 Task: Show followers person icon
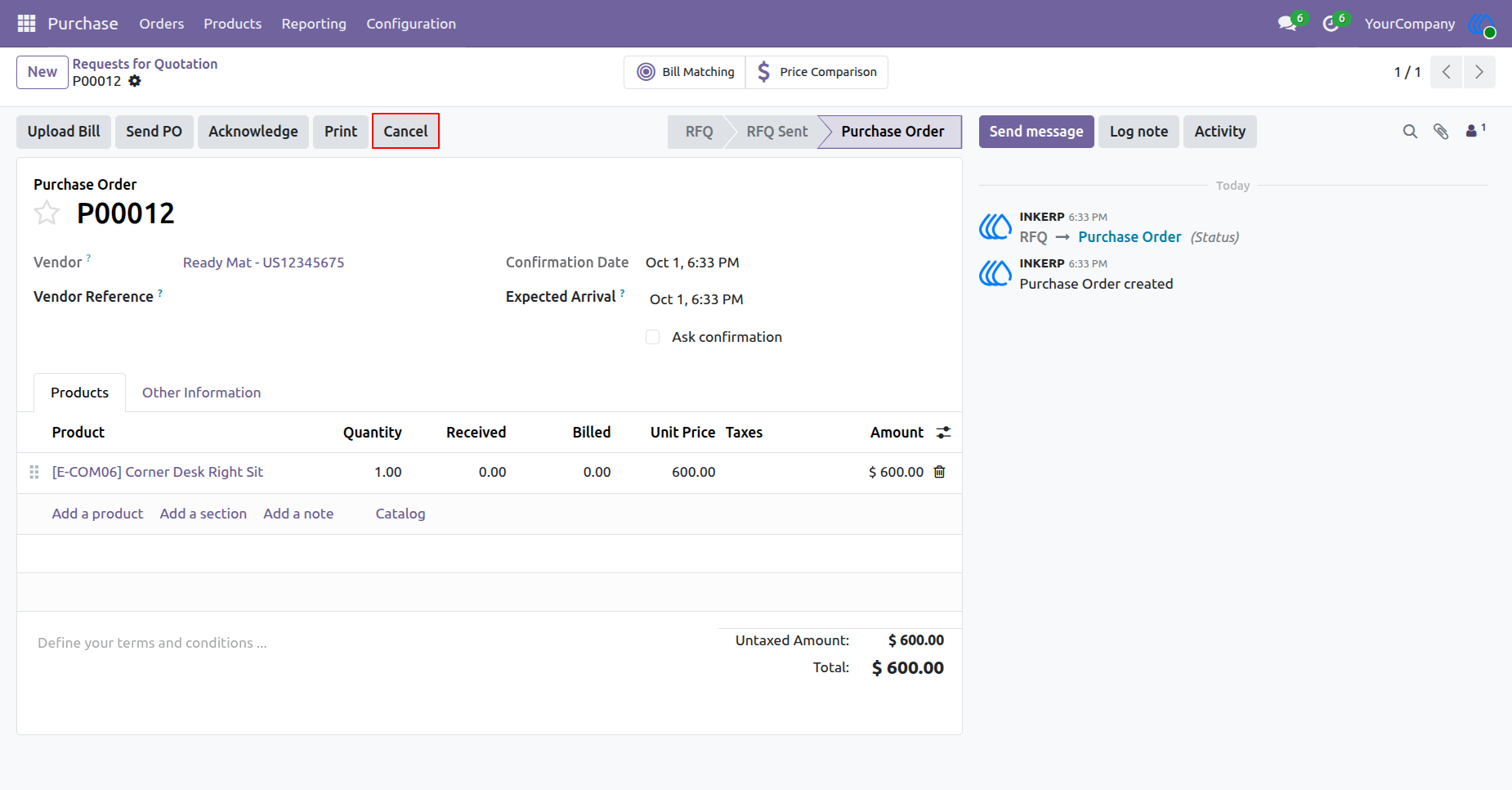(1475, 130)
